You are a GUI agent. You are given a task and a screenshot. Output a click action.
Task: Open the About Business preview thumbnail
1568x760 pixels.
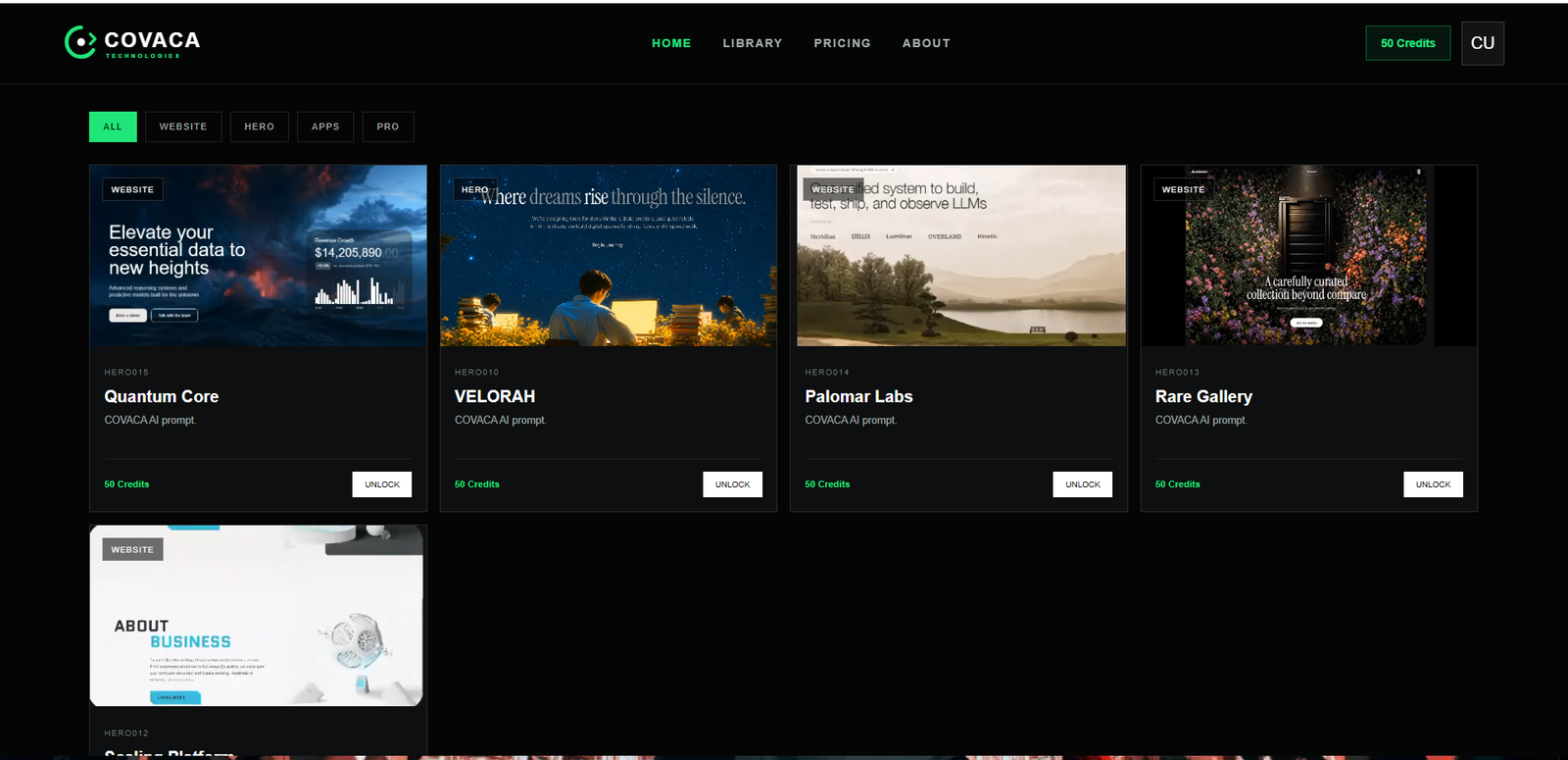pos(257,616)
